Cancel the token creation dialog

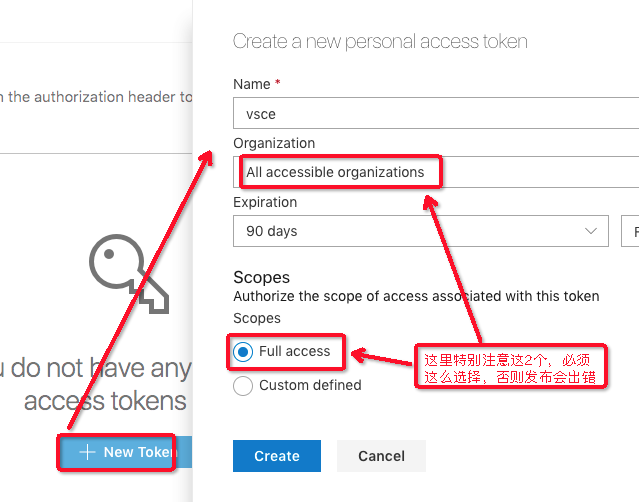381,456
